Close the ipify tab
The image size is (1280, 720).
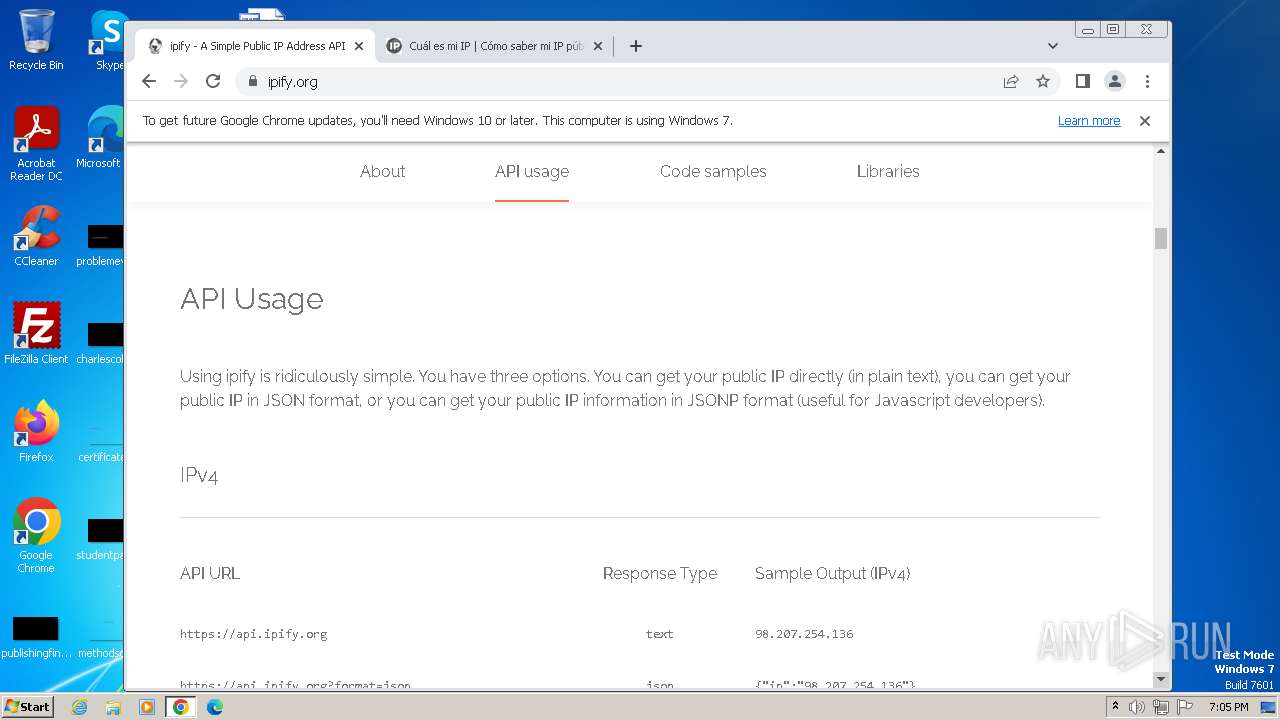click(359, 46)
